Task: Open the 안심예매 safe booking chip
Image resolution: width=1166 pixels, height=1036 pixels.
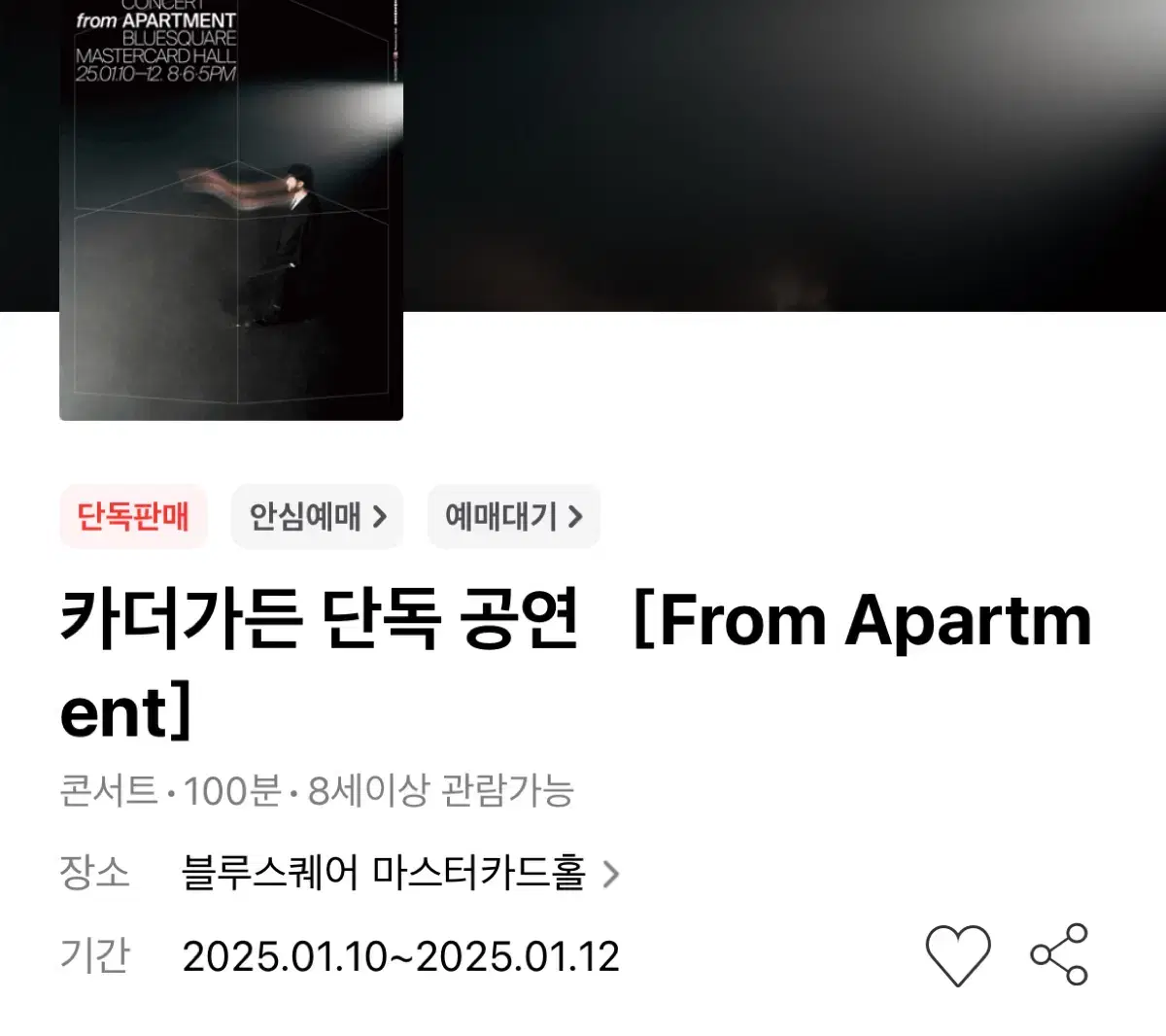Action: click(317, 516)
